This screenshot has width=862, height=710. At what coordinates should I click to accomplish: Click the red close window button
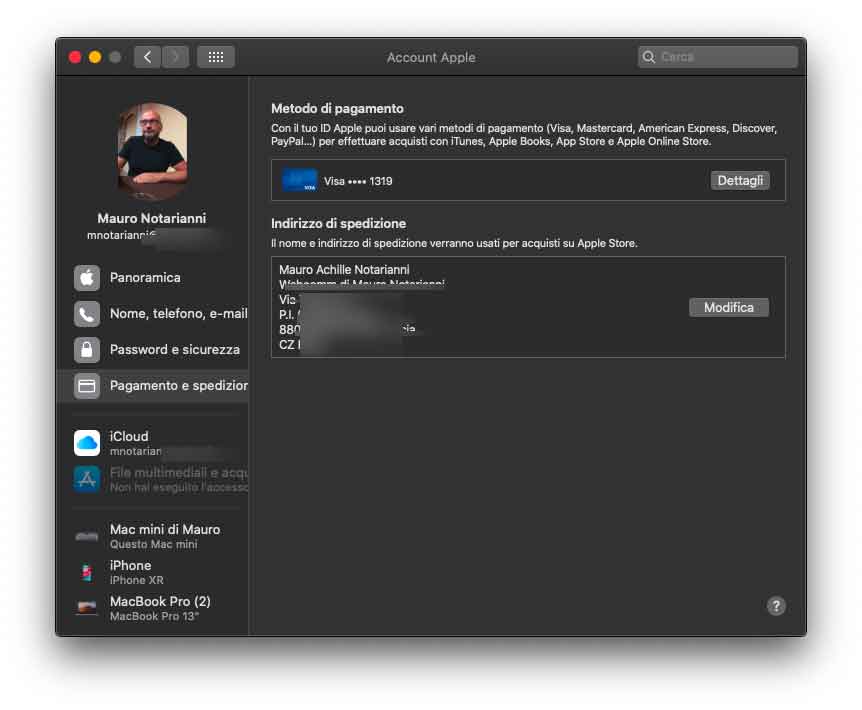75,57
